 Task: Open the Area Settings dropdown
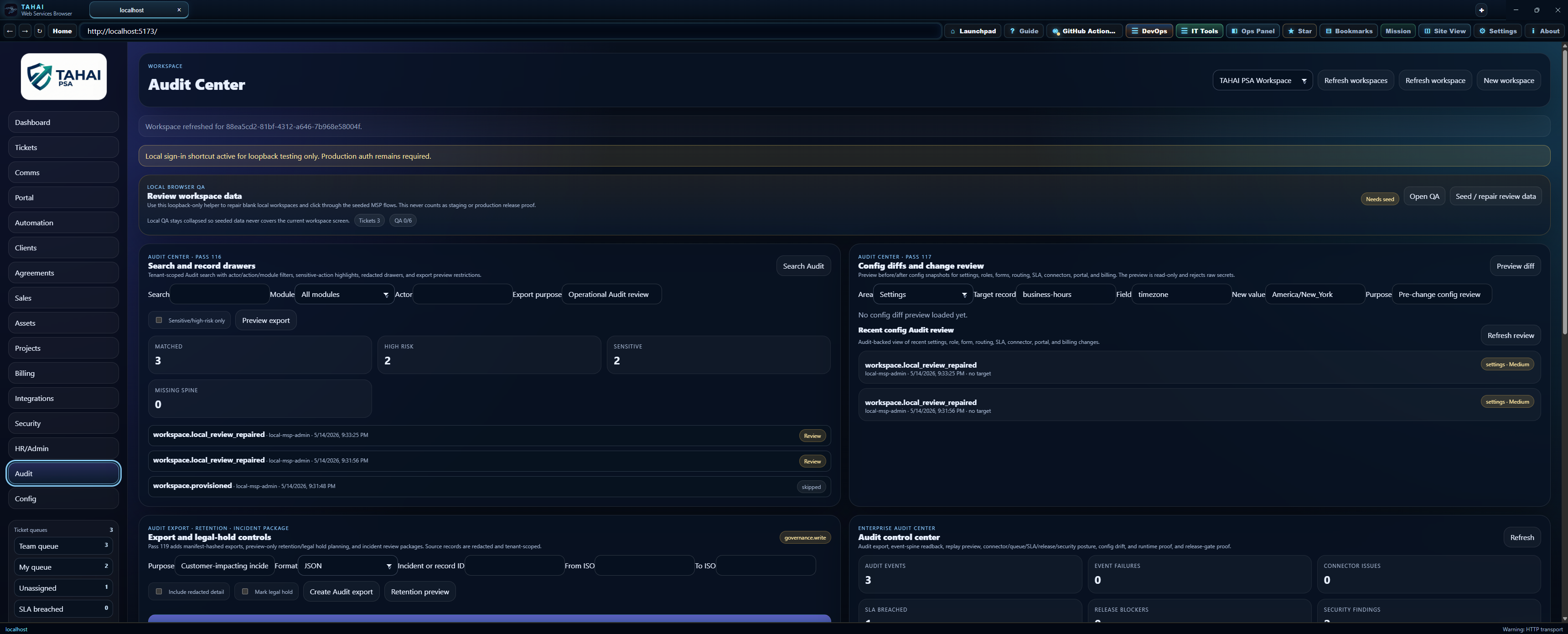point(923,294)
